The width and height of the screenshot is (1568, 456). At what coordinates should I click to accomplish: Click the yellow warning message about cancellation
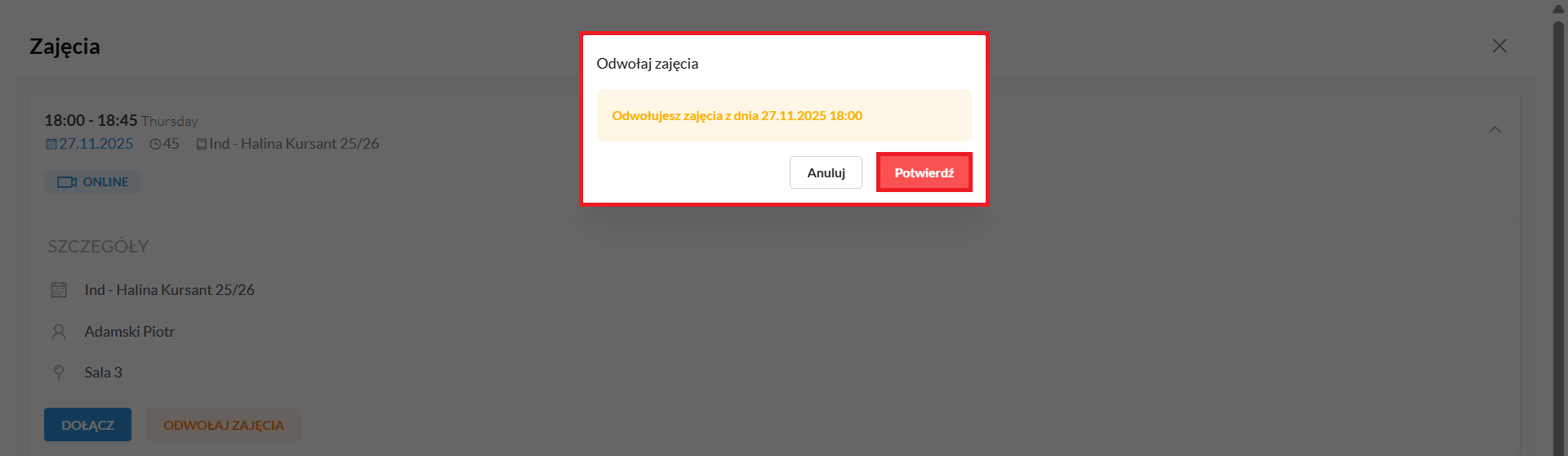click(x=784, y=115)
